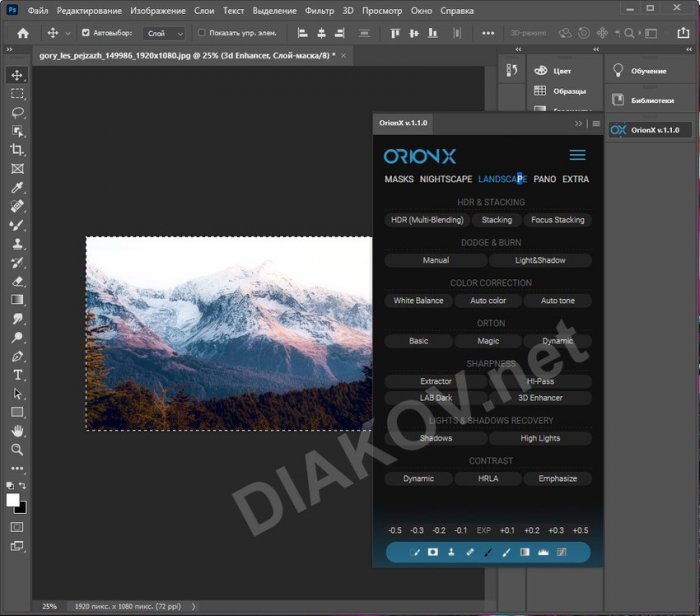Collapse the OrionX panel with double arrows
Viewport: 700px width, 616px height.
click(578, 123)
